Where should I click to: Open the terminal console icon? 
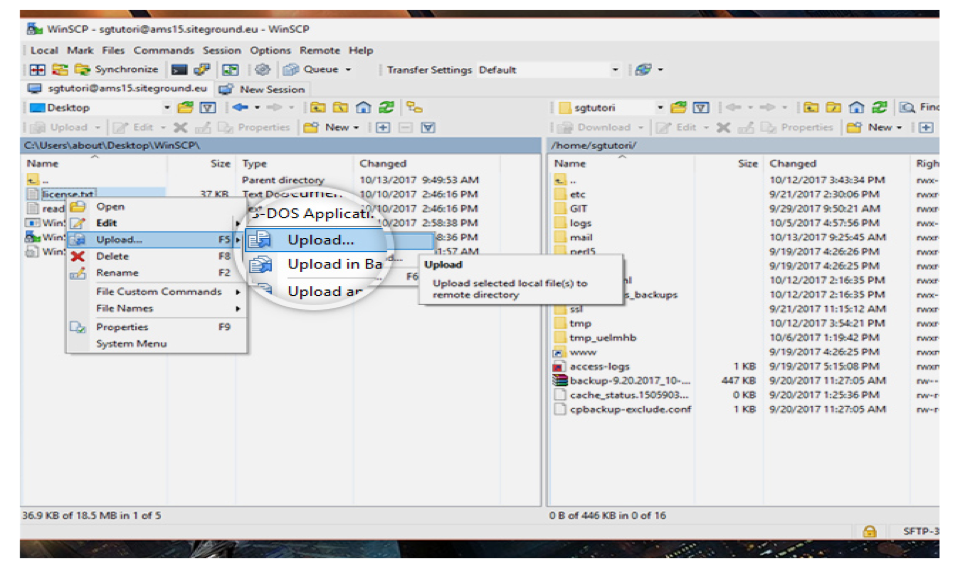(179, 70)
